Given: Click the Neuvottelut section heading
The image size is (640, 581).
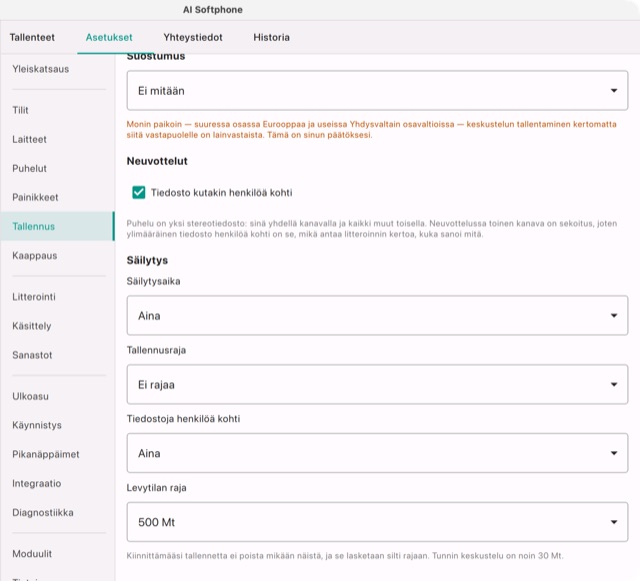Looking at the screenshot, I should coord(157,161).
